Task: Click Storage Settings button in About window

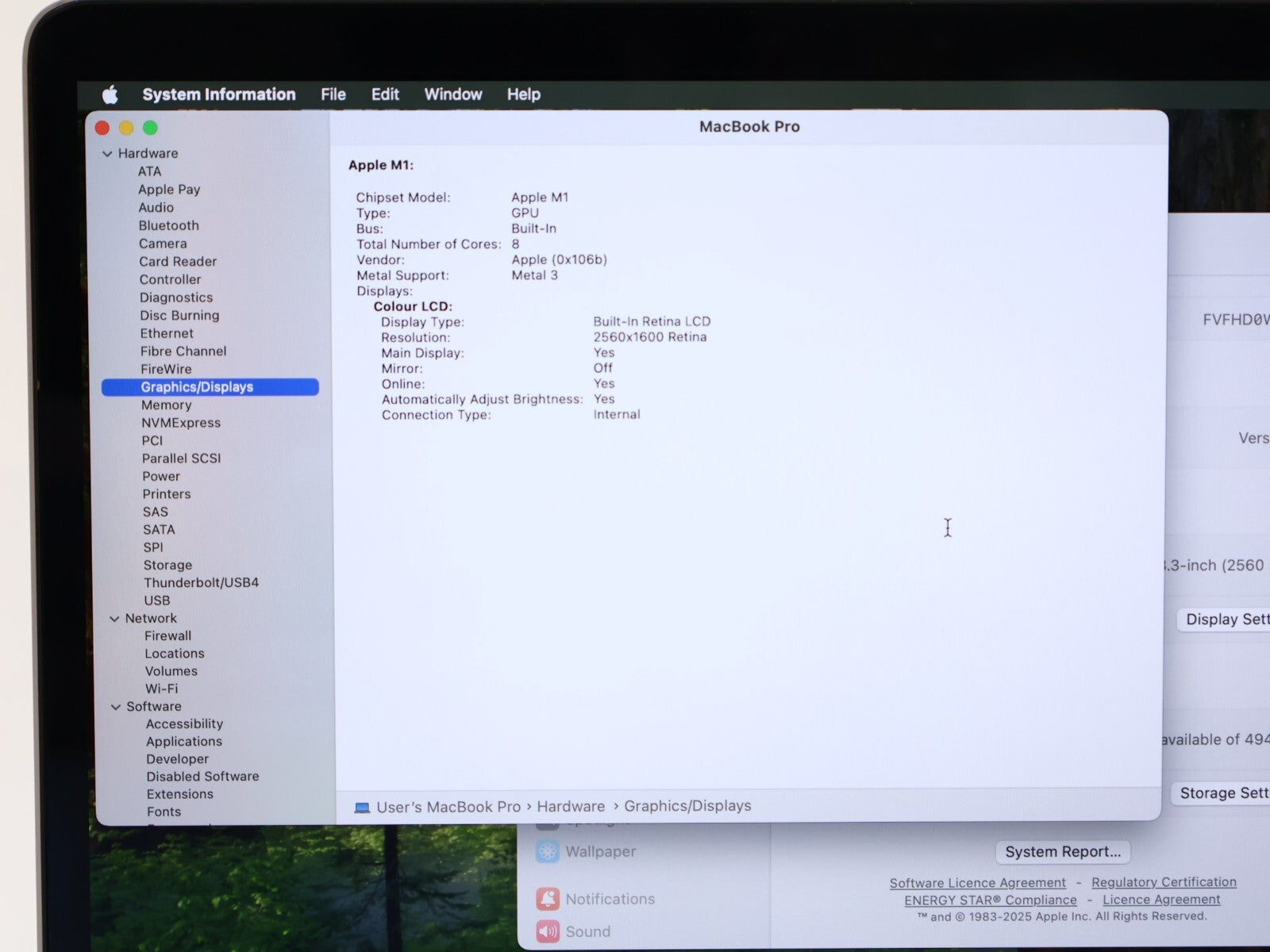Action: click(1222, 793)
